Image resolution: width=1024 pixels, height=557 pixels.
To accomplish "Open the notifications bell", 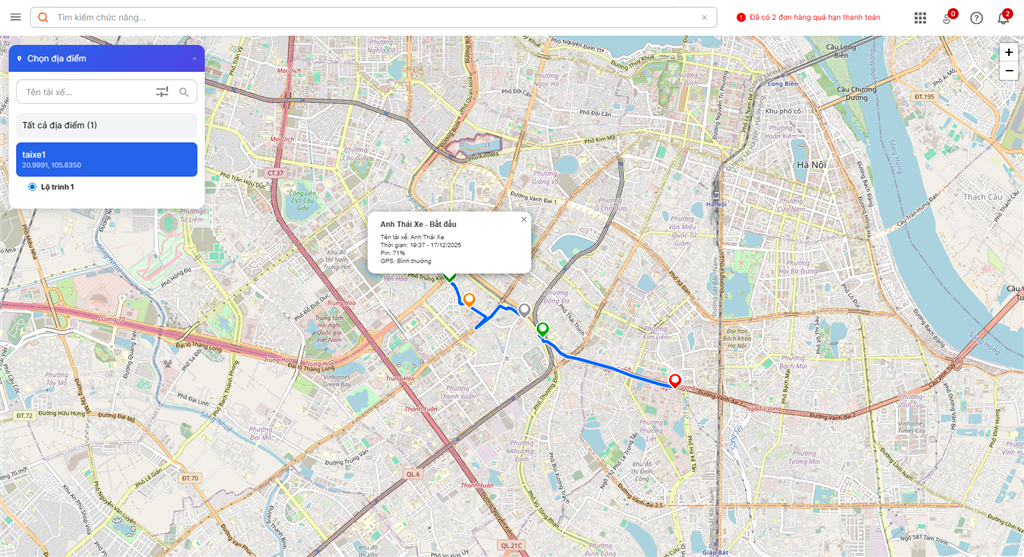I will tap(1003, 18).
